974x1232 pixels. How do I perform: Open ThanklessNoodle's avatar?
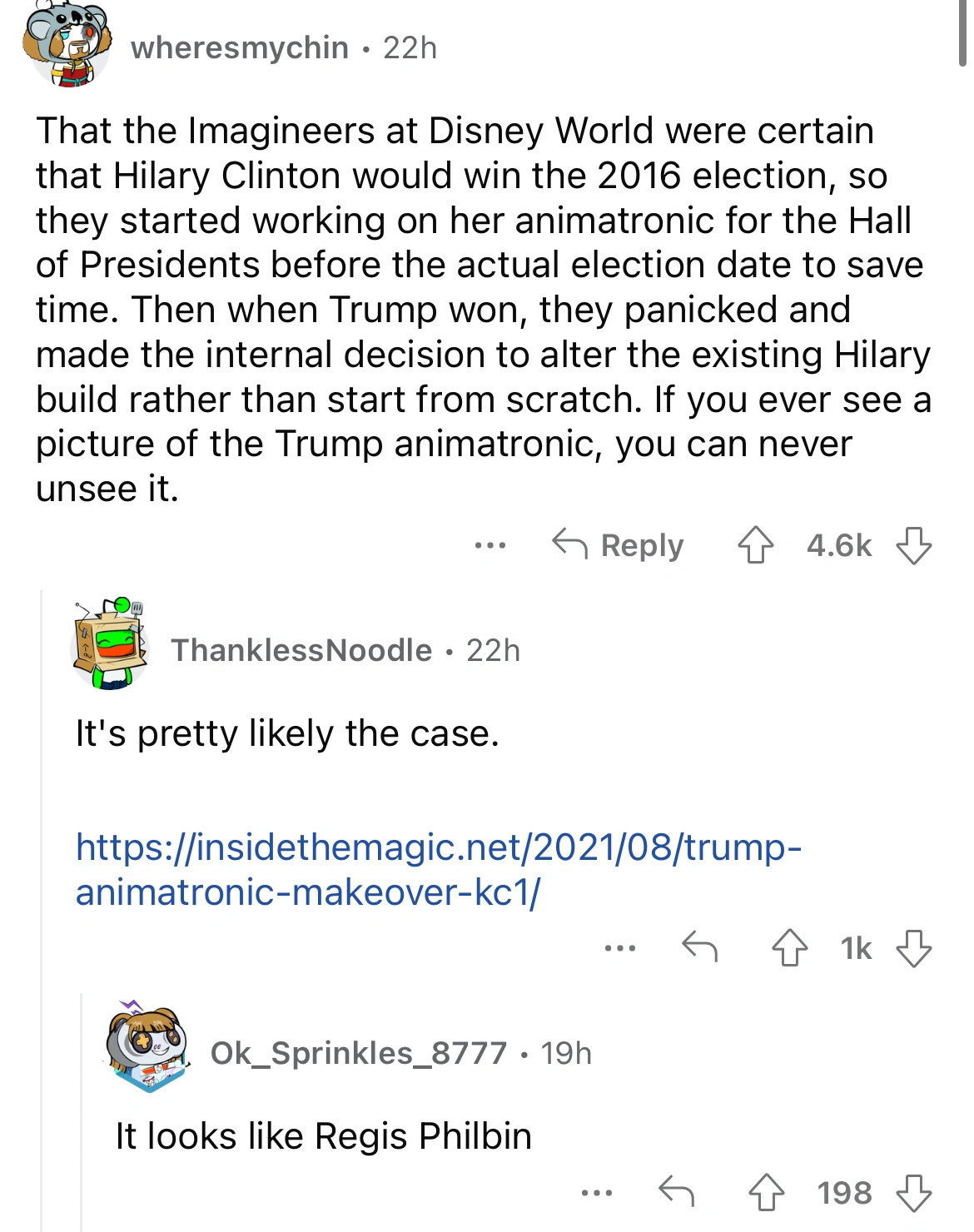pyautogui.click(x=110, y=641)
